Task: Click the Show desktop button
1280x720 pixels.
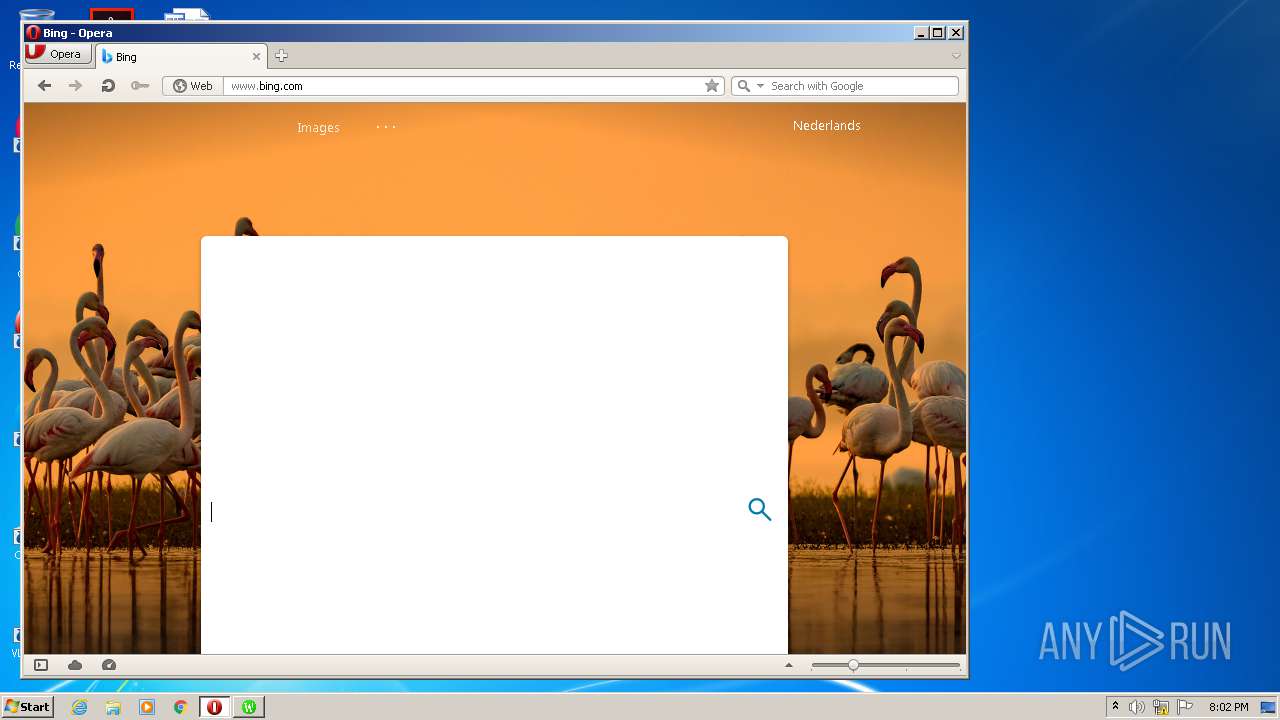Action: tap(1269, 707)
